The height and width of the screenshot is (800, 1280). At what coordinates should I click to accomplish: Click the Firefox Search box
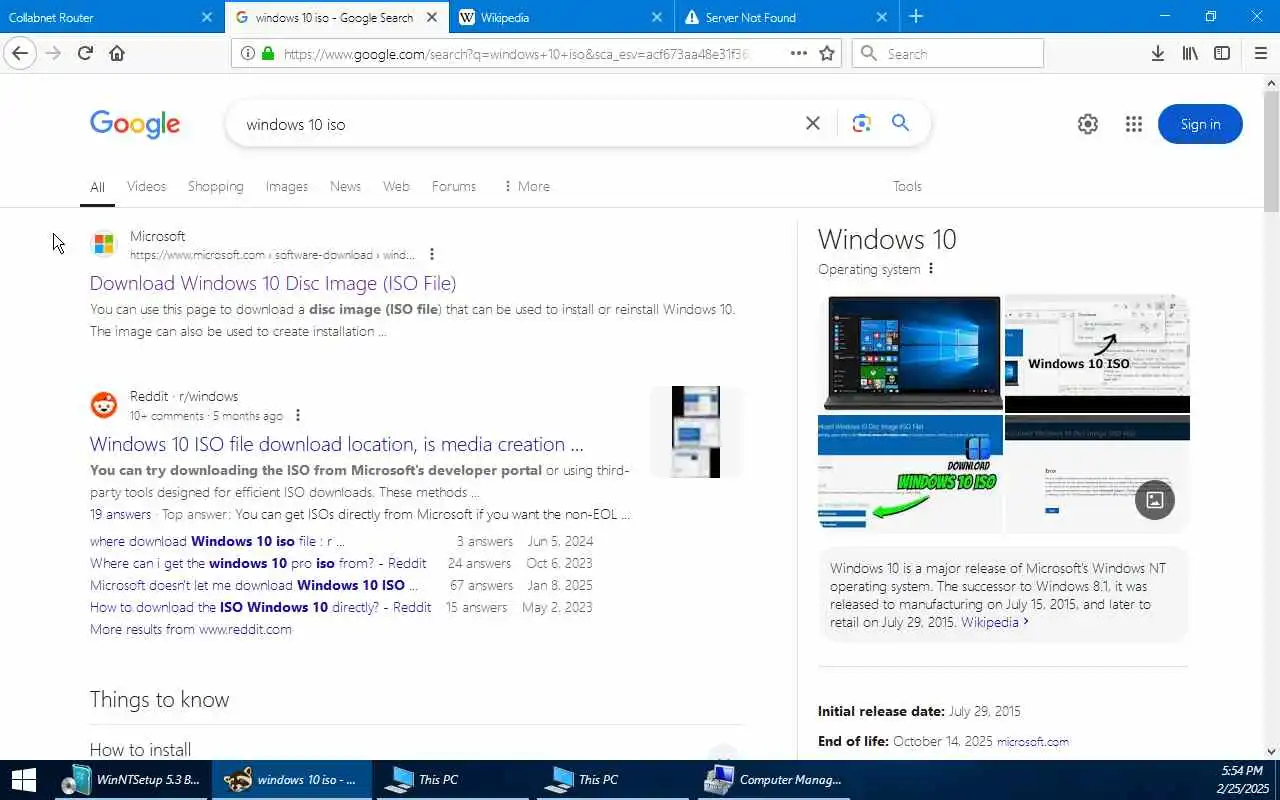click(x=947, y=53)
